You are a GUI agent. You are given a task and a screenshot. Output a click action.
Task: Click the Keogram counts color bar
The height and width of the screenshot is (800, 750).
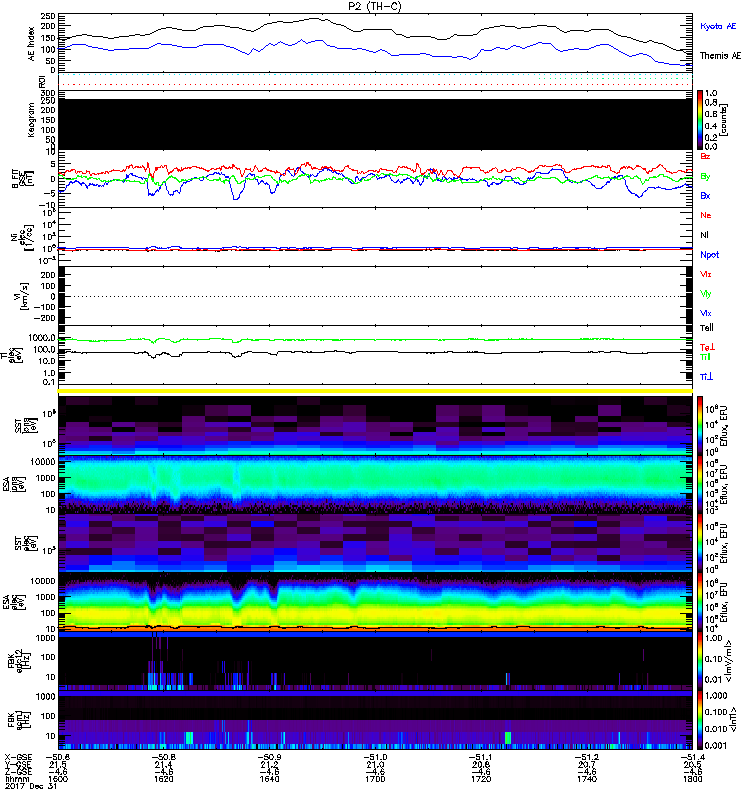(701, 119)
